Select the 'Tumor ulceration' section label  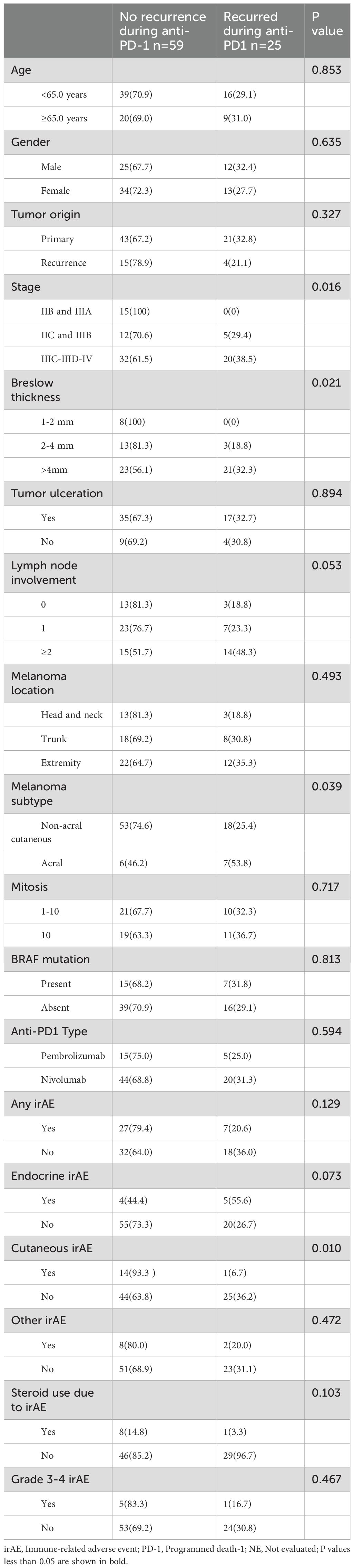coord(57,493)
